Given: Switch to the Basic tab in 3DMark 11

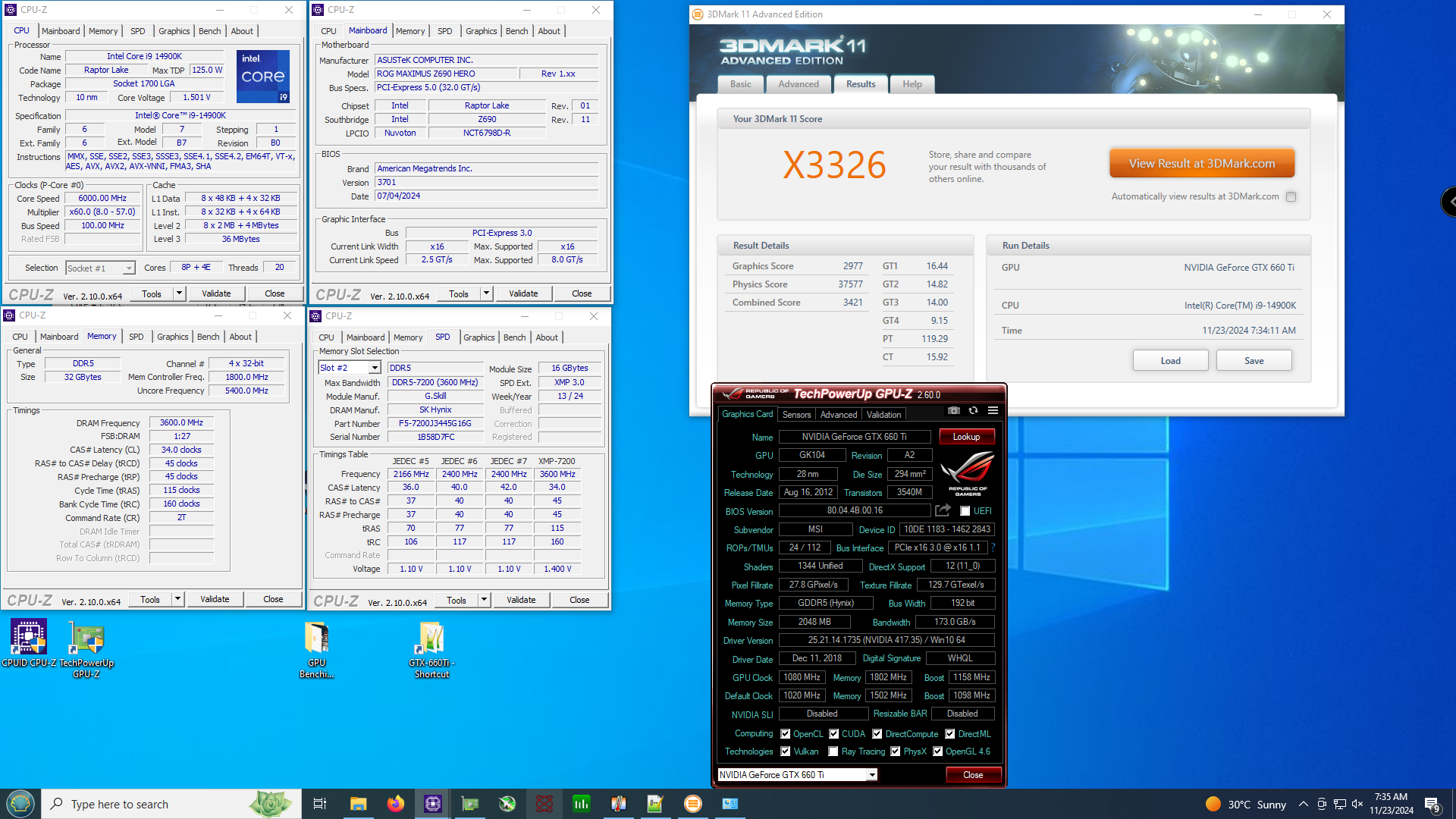Looking at the screenshot, I should 741,84.
